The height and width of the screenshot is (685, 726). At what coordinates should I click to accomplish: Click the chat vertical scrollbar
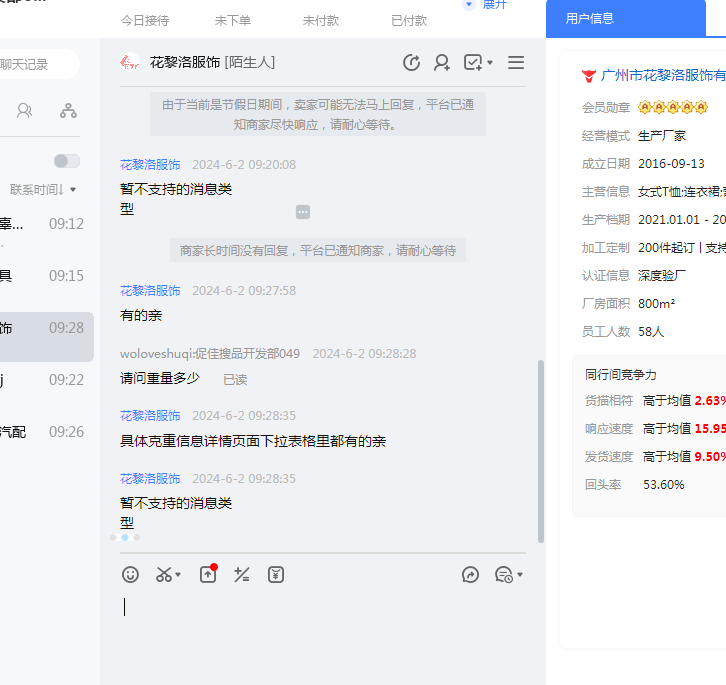click(x=541, y=450)
